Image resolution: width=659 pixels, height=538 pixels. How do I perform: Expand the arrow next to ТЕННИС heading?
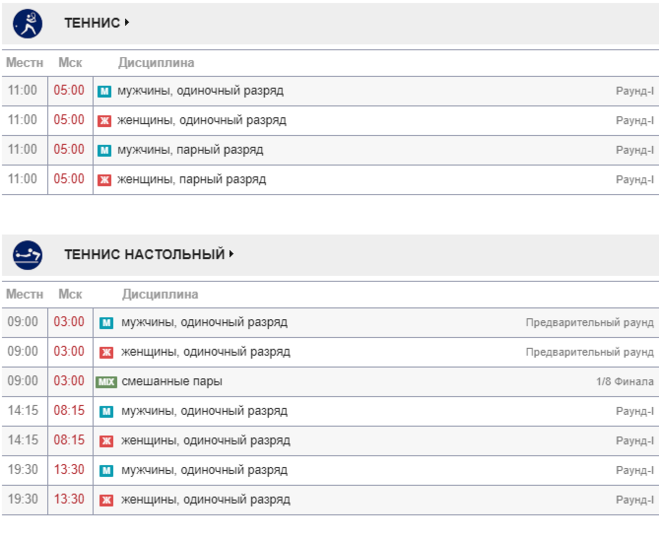(x=127, y=22)
